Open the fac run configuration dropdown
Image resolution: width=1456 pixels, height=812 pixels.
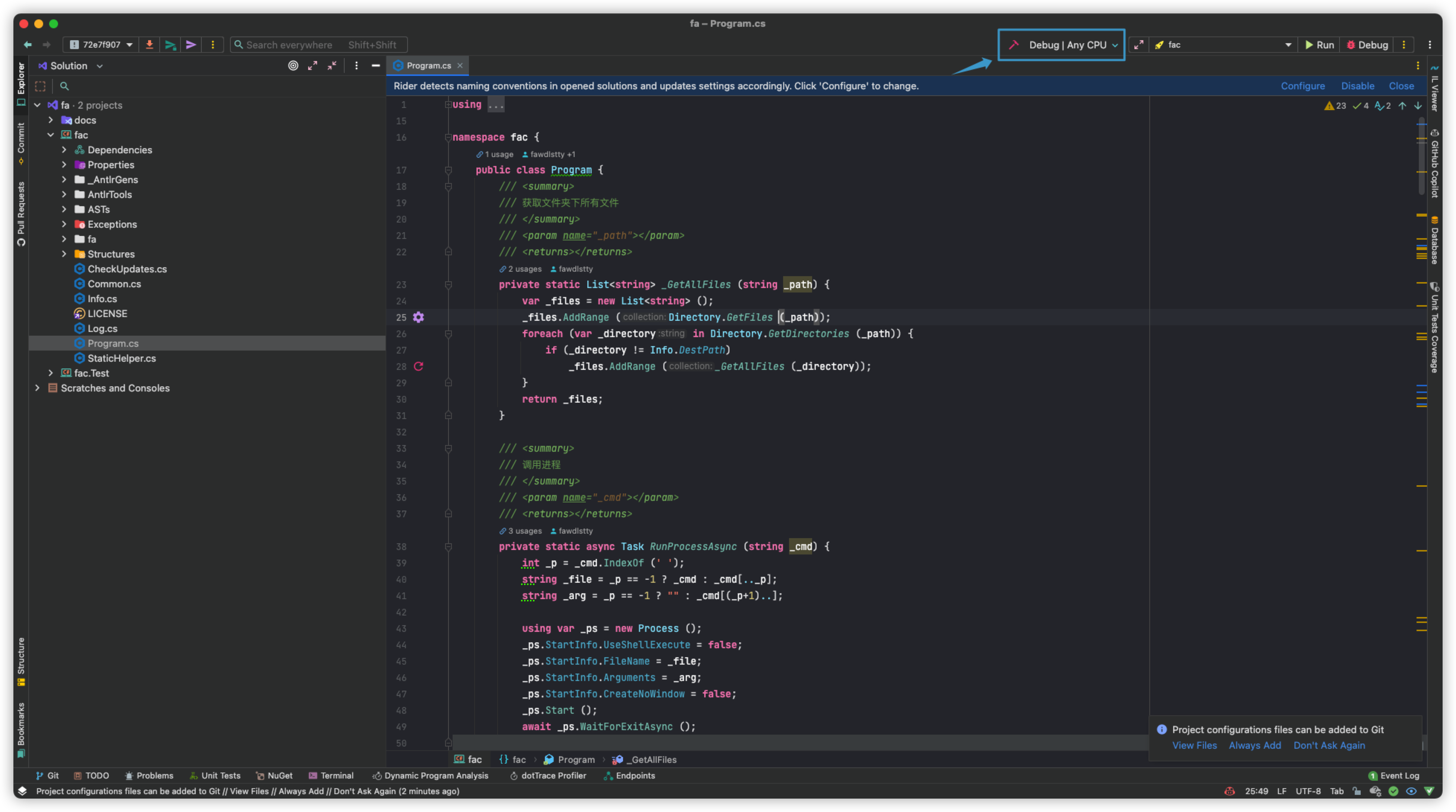1223,45
